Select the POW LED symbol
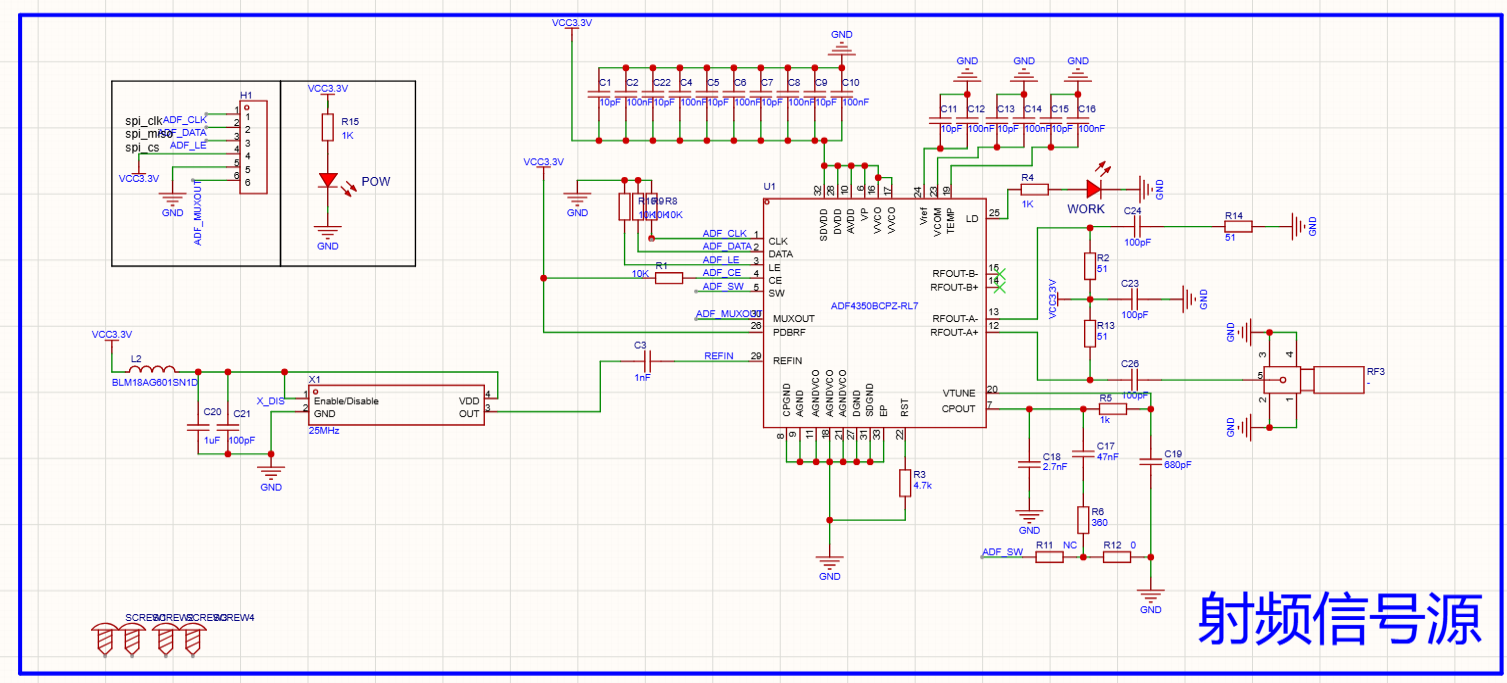 [x=328, y=180]
